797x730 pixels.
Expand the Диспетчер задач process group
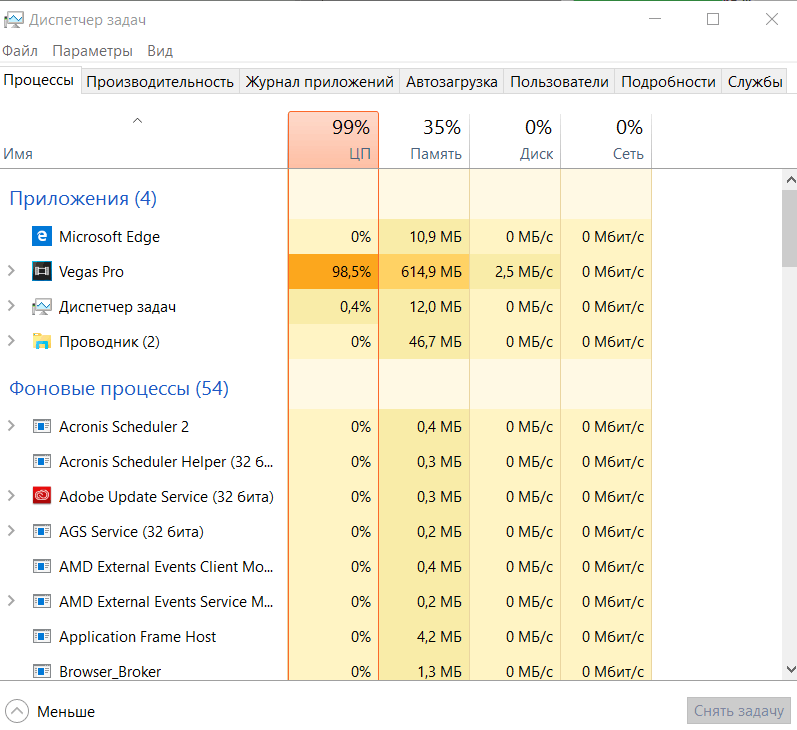pyautogui.click(x=11, y=306)
